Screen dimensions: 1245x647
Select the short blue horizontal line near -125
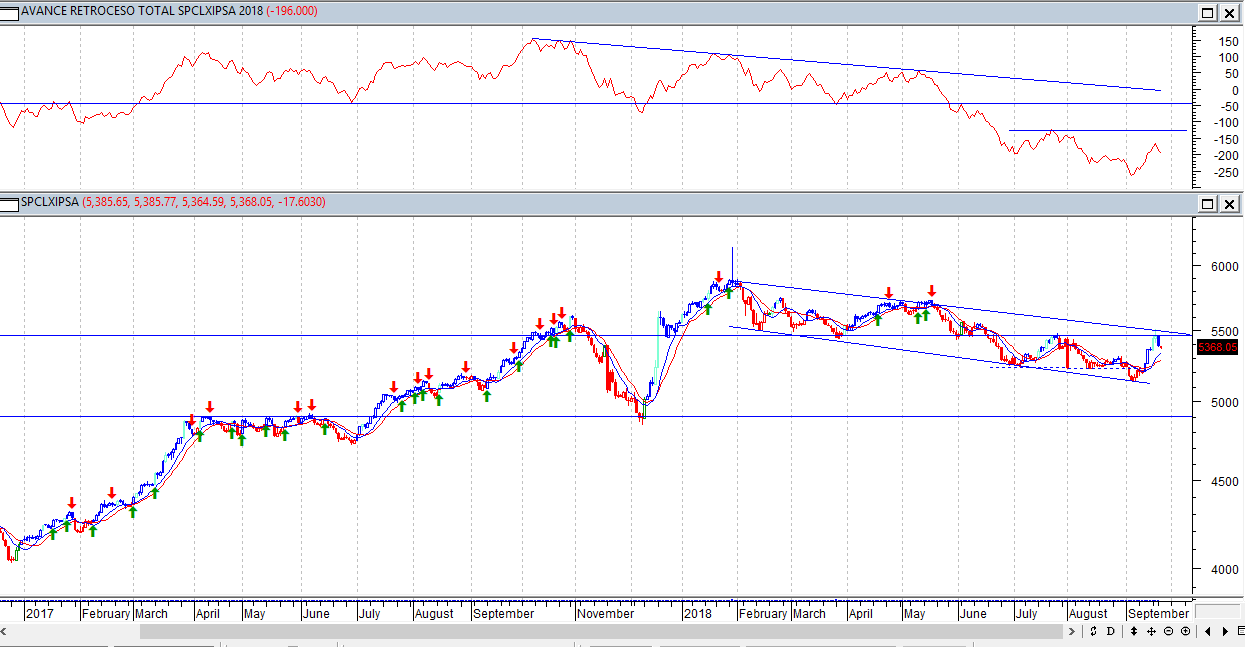(x=1098, y=130)
